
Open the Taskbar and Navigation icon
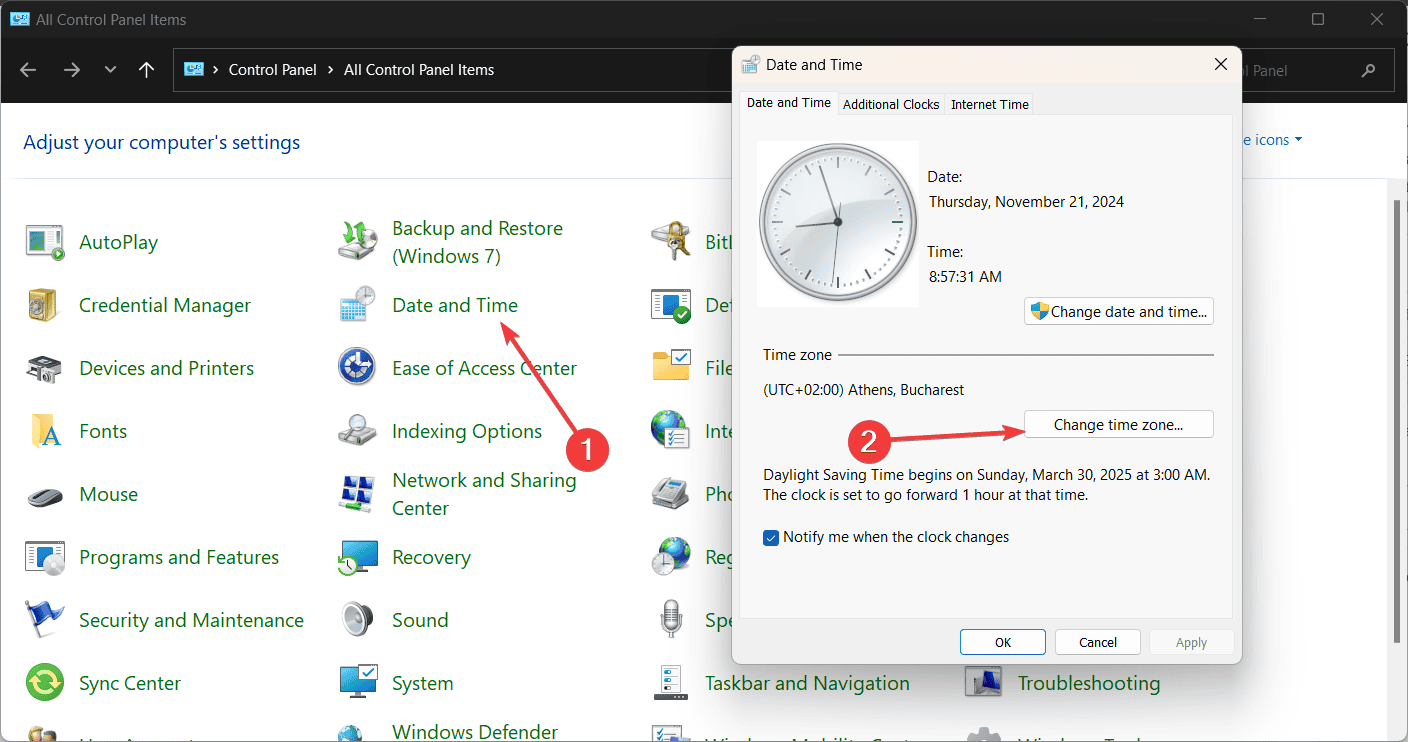point(670,683)
